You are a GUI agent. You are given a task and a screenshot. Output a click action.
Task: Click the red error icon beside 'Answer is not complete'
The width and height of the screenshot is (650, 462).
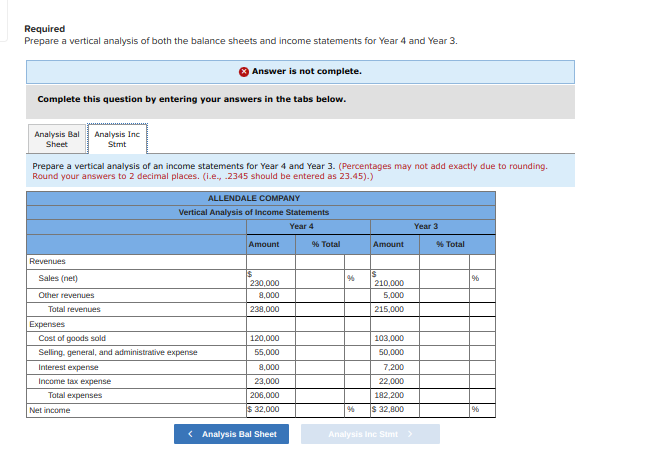point(244,72)
